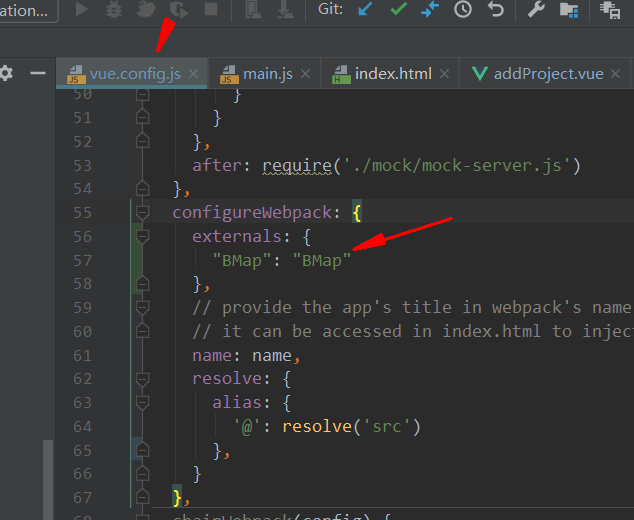Fold end marker at line 58
The width and height of the screenshot is (634, 520).
(142, 284)
